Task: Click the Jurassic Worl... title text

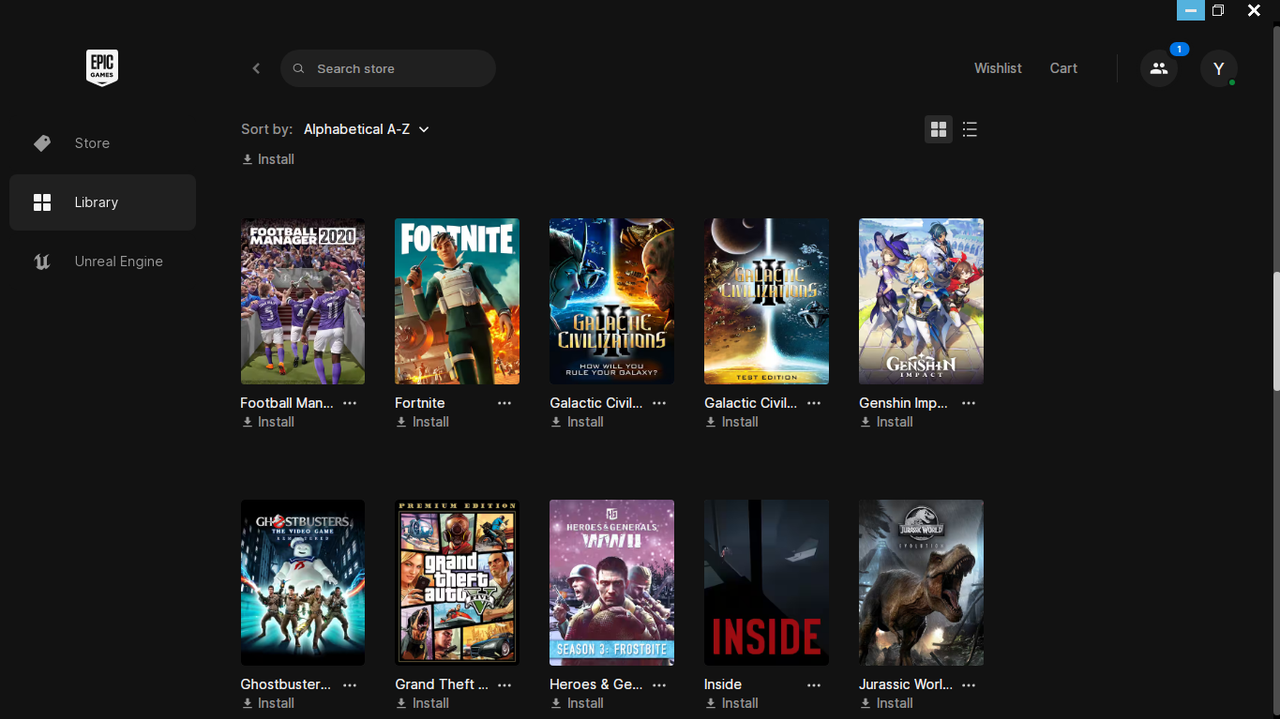Action: click(906, 685)
